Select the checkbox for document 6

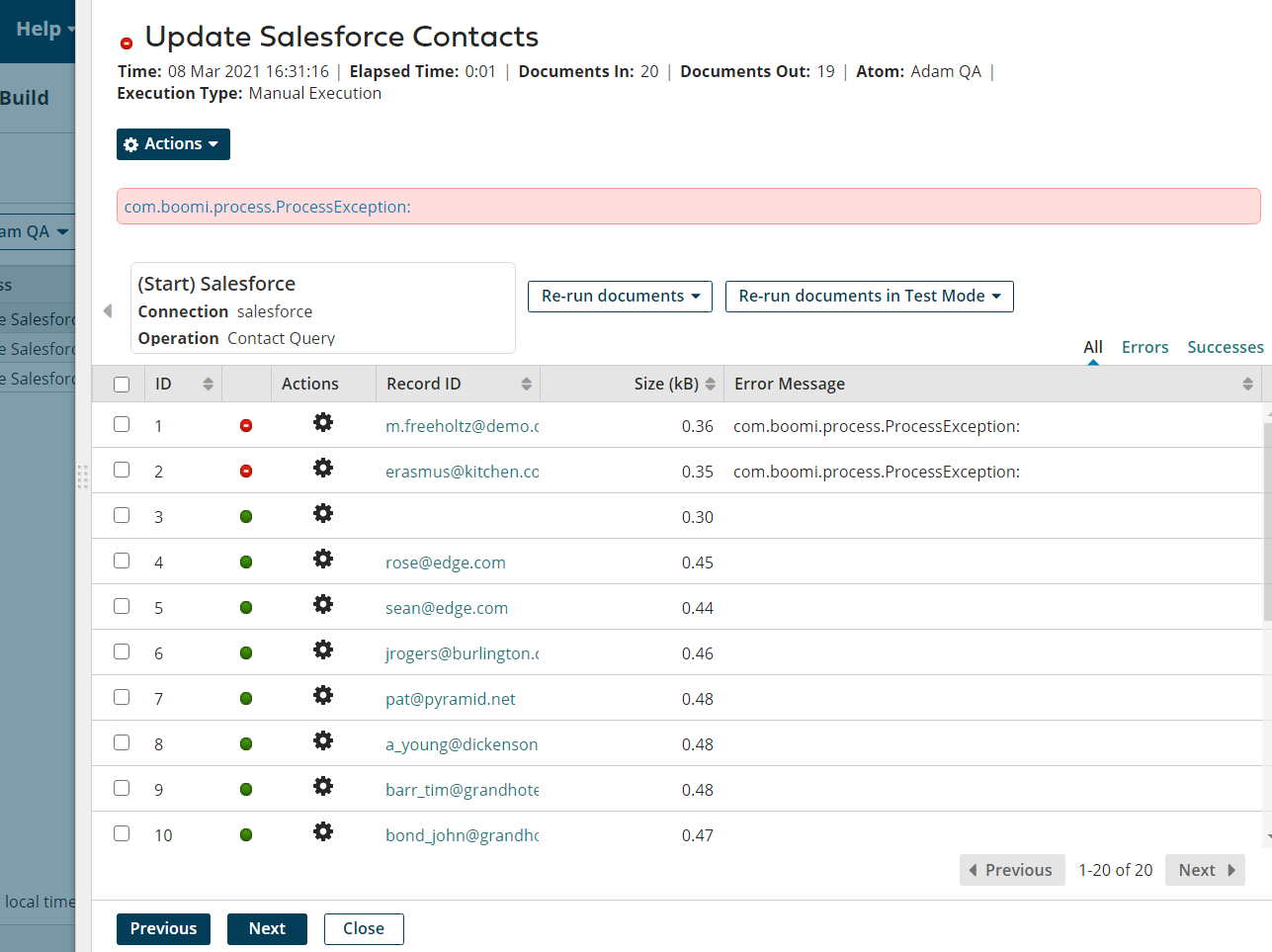122,651
